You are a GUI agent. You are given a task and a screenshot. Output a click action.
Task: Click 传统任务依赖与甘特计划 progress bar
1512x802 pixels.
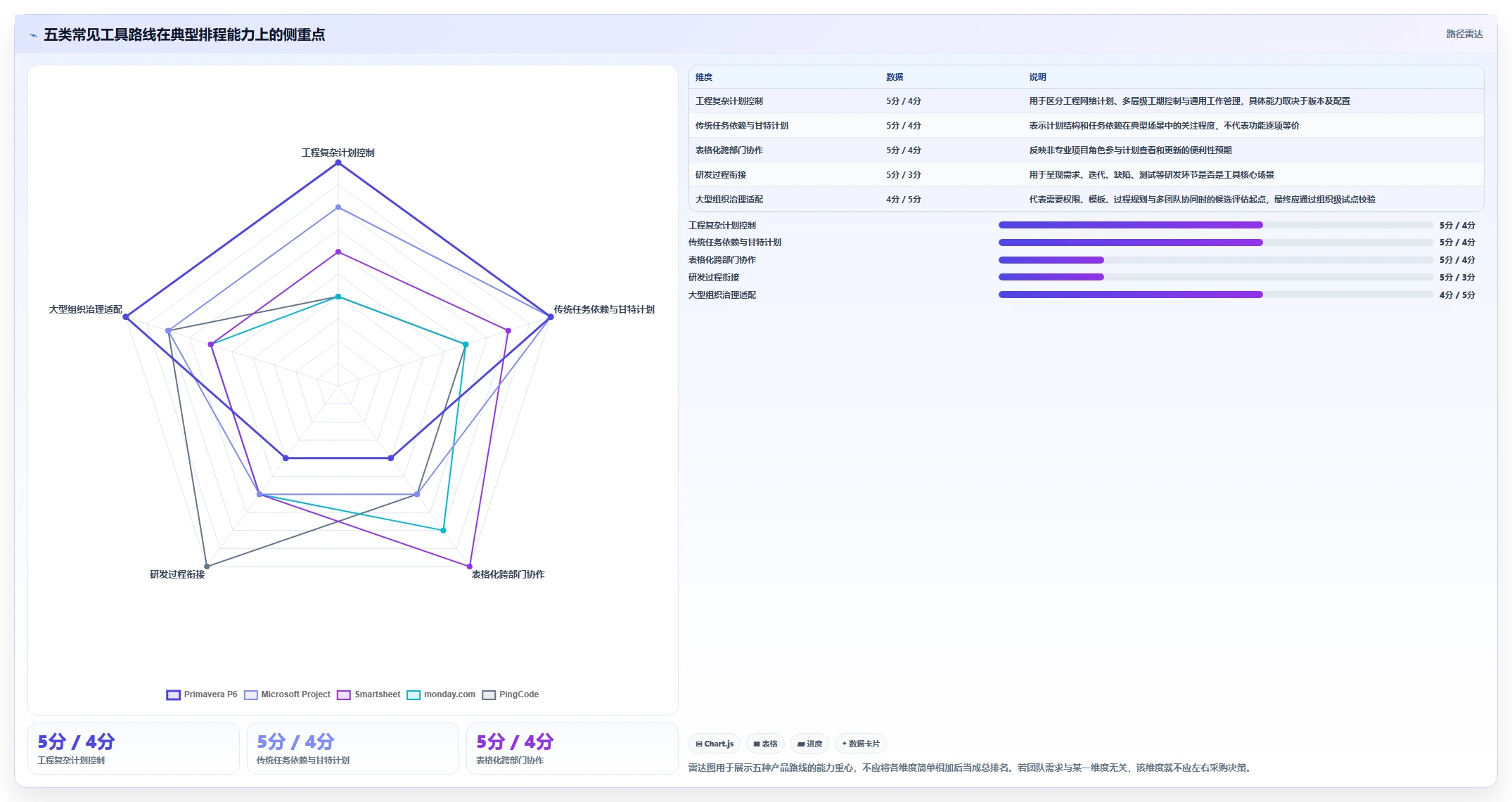point(1215,242)
